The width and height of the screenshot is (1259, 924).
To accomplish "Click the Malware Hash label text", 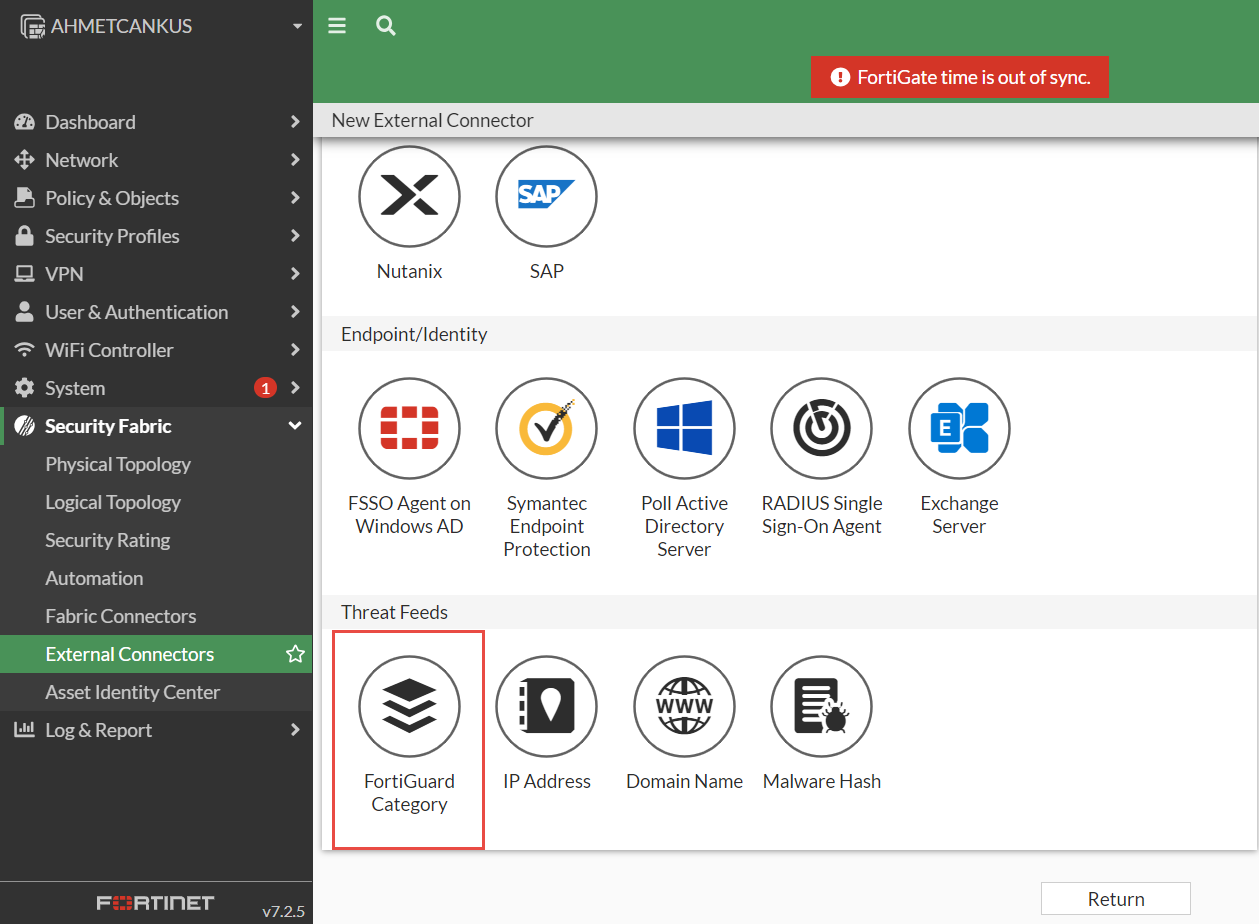I will tap(822, 781).
